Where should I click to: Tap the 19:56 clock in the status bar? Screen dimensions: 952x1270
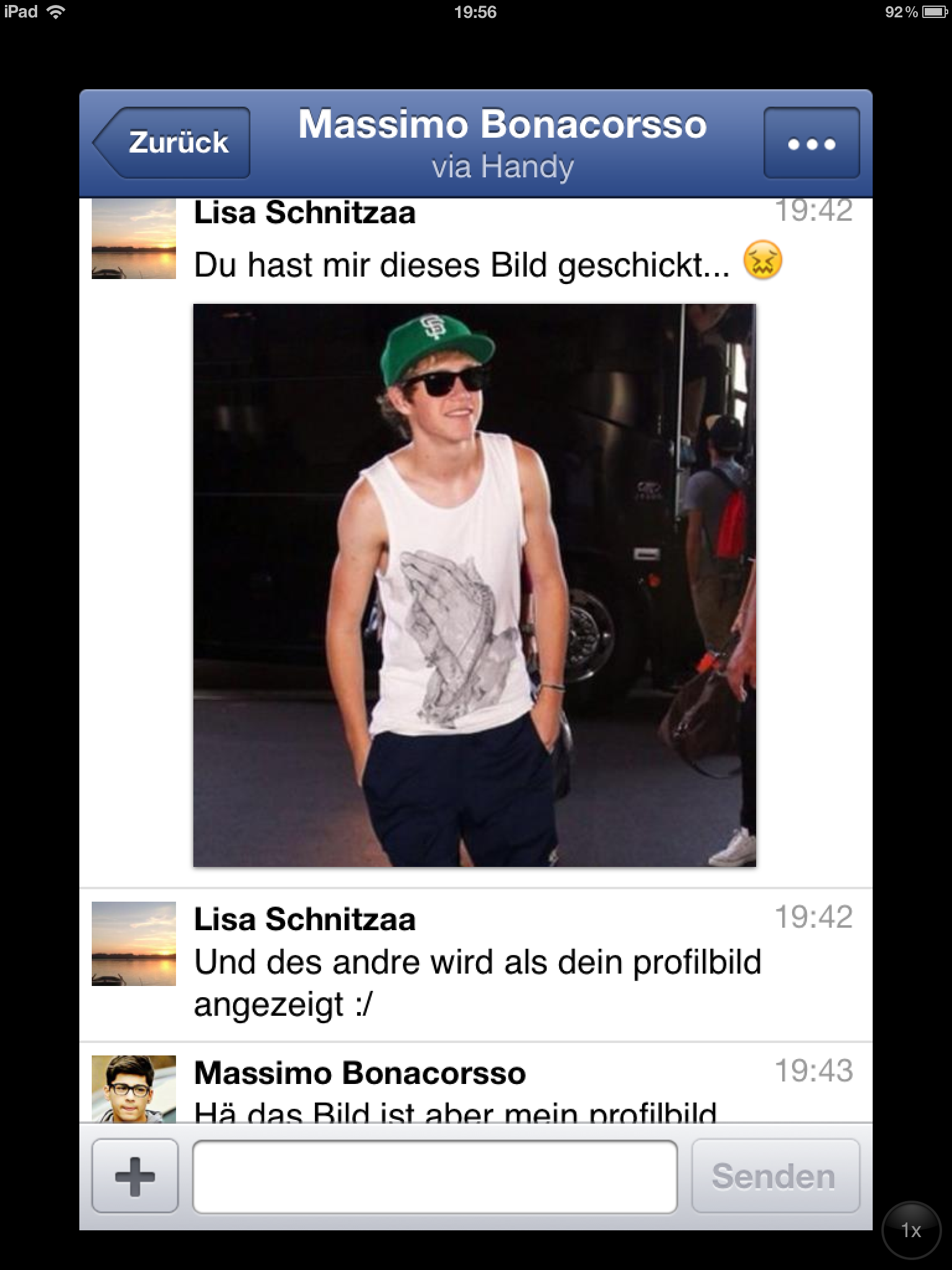click(x=475, y=12)
